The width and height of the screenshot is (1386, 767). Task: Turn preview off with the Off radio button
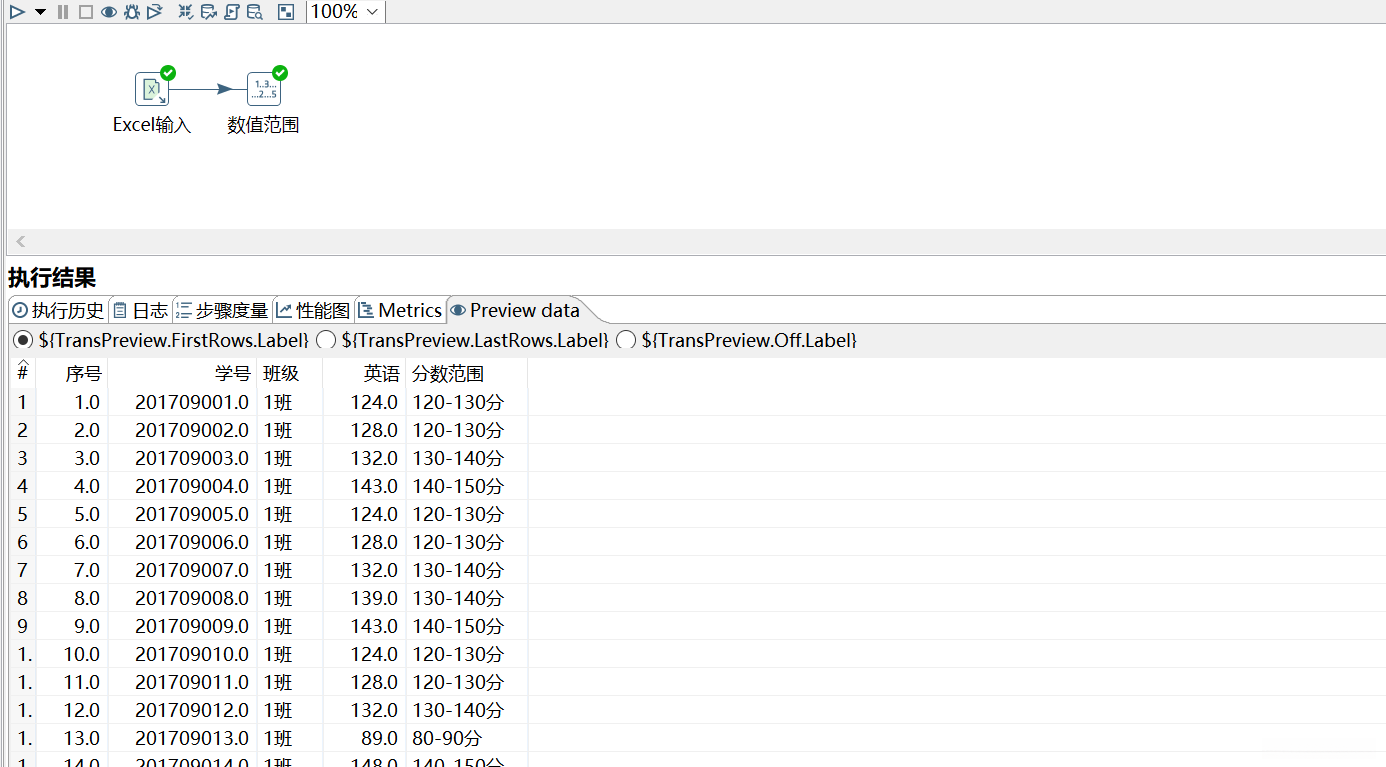pos(626,340)
